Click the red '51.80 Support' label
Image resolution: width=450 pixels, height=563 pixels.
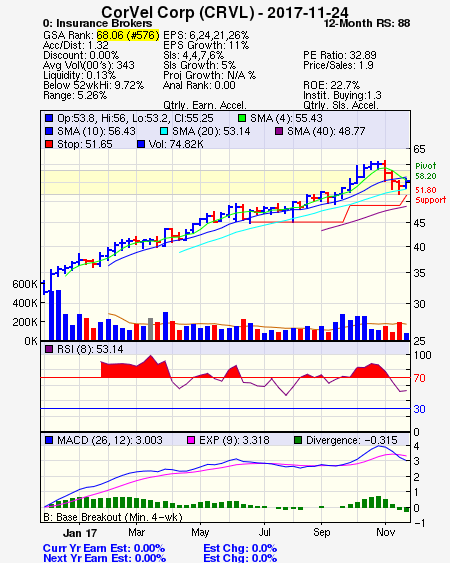[430, 195]
